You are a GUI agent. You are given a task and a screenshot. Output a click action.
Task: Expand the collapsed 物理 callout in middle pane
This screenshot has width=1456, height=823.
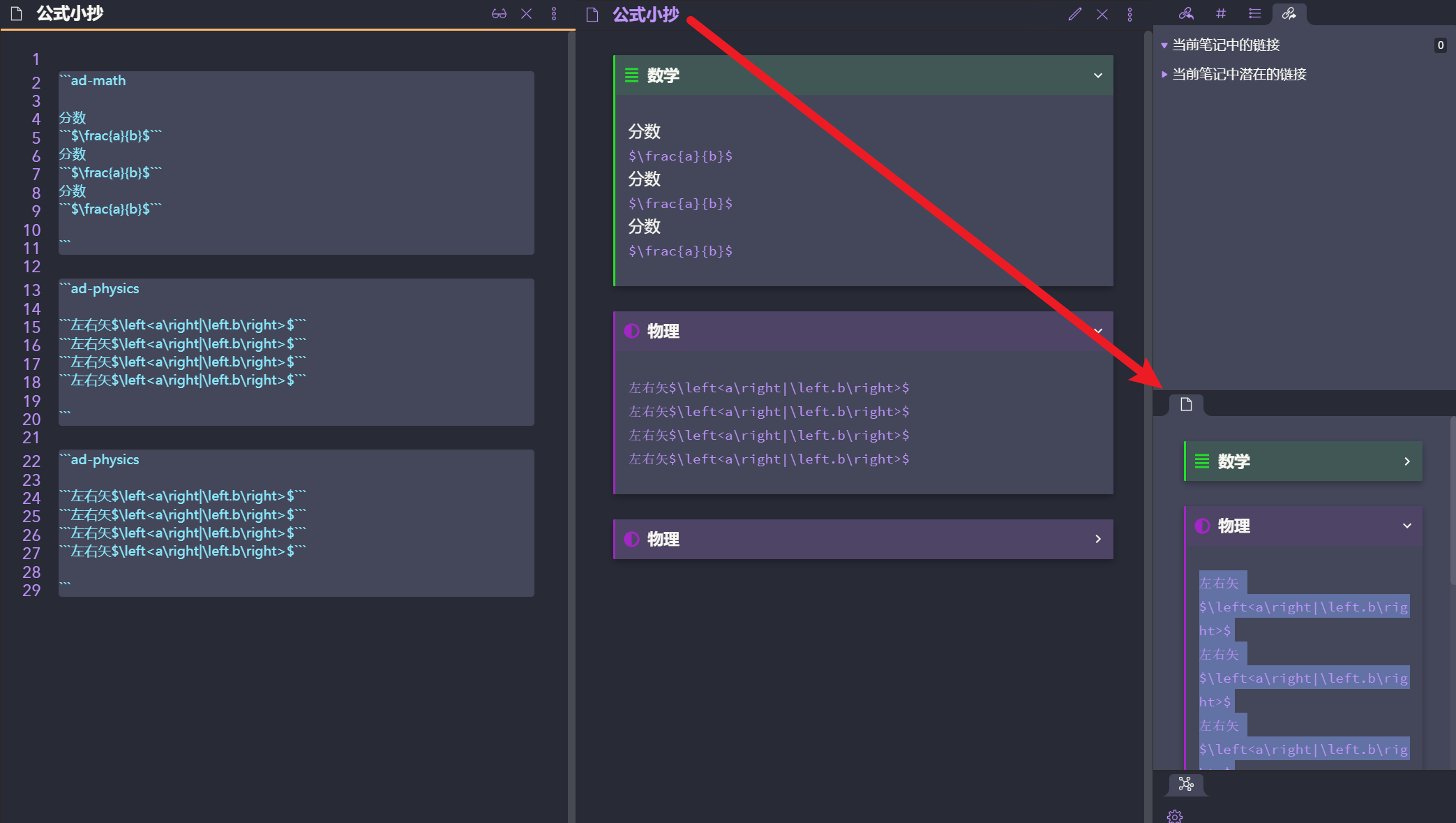tap(1098, 539)
